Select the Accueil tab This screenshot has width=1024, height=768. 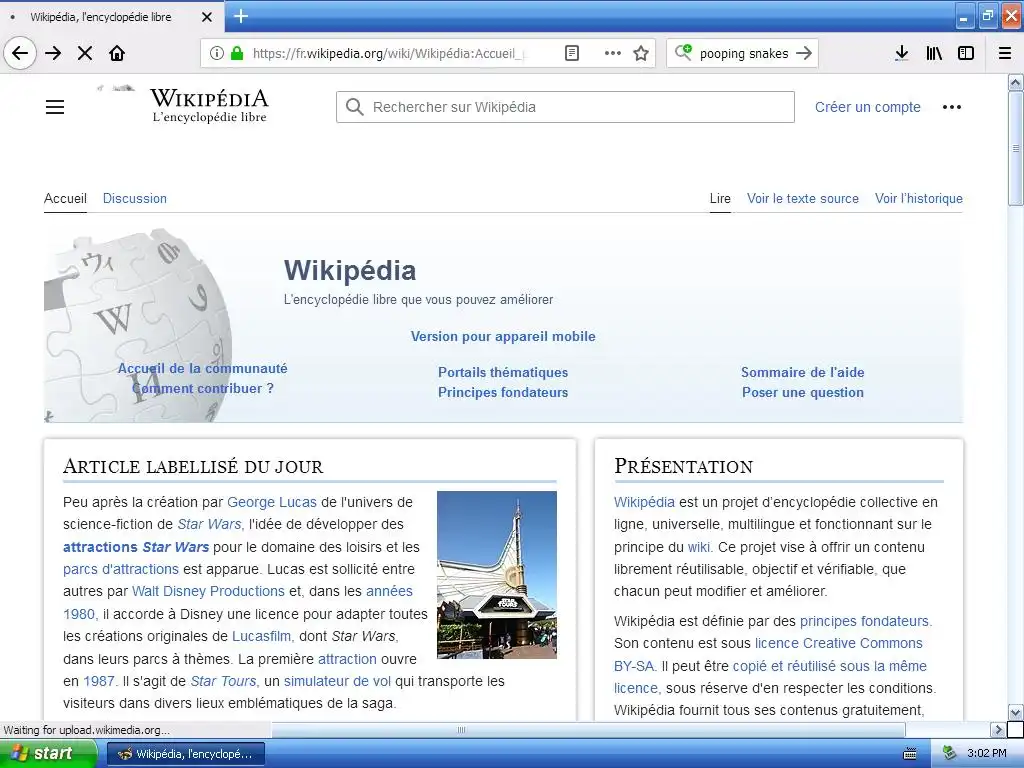click(65, 199)
